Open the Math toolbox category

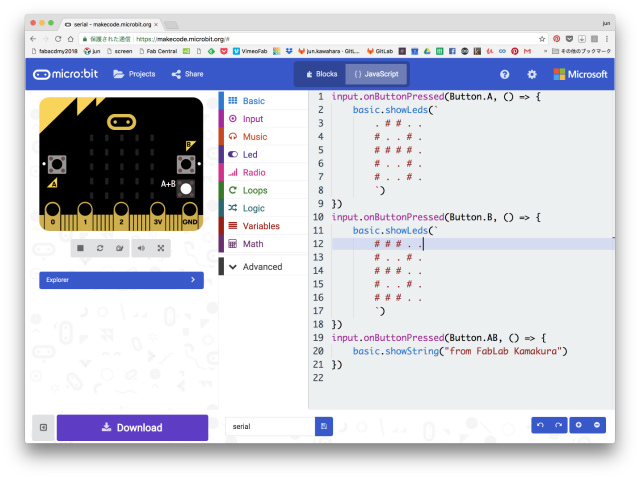point(263,244)
